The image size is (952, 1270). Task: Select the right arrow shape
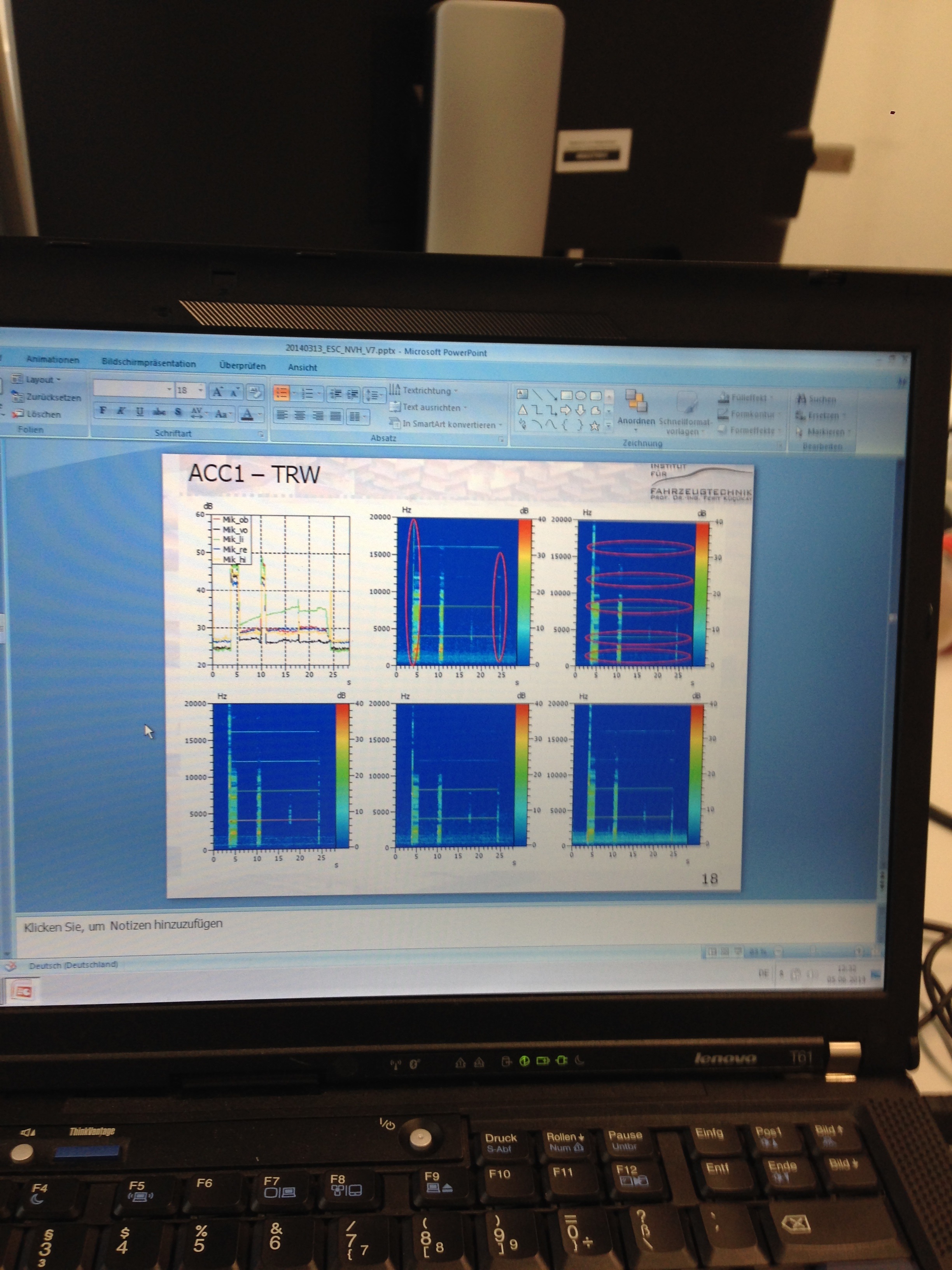[x=565, y=410]
